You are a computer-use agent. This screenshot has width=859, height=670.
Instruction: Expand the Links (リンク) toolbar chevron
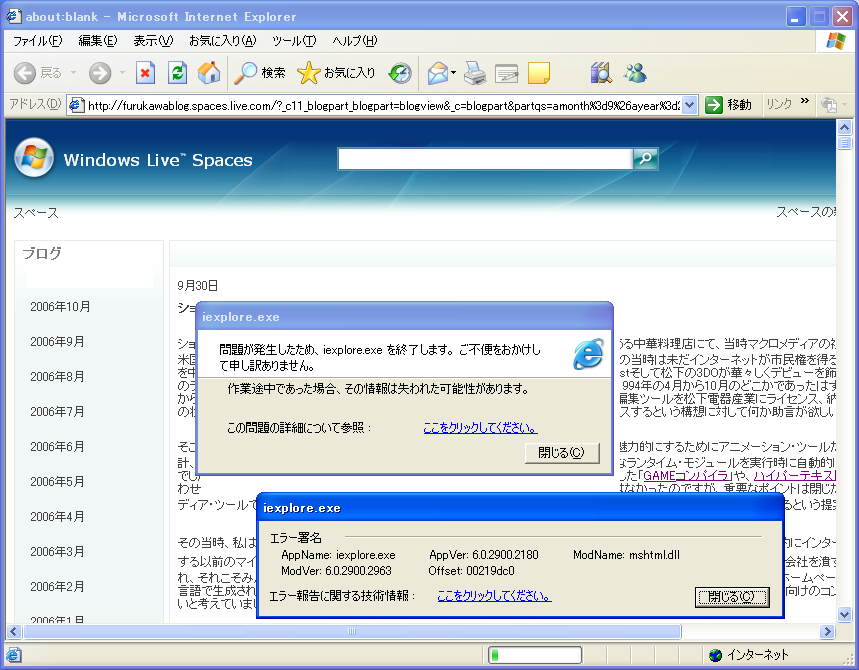coord(805,101)
